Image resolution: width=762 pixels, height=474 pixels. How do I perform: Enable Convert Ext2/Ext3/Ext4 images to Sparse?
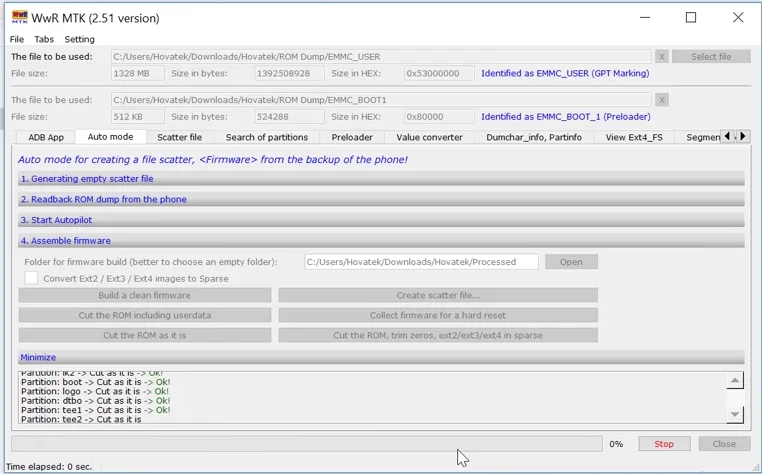(31, 278)
